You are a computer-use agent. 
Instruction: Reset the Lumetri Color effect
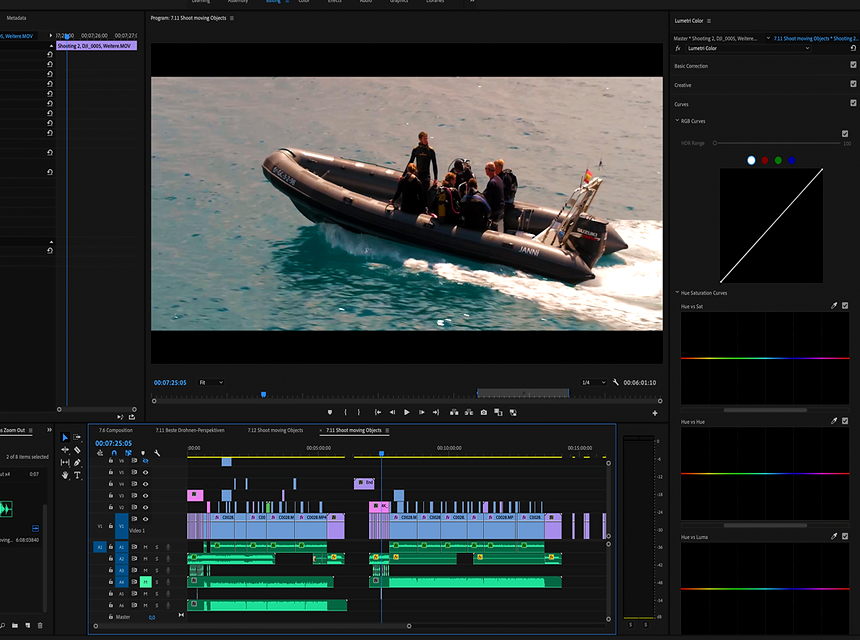click(853, 48)
